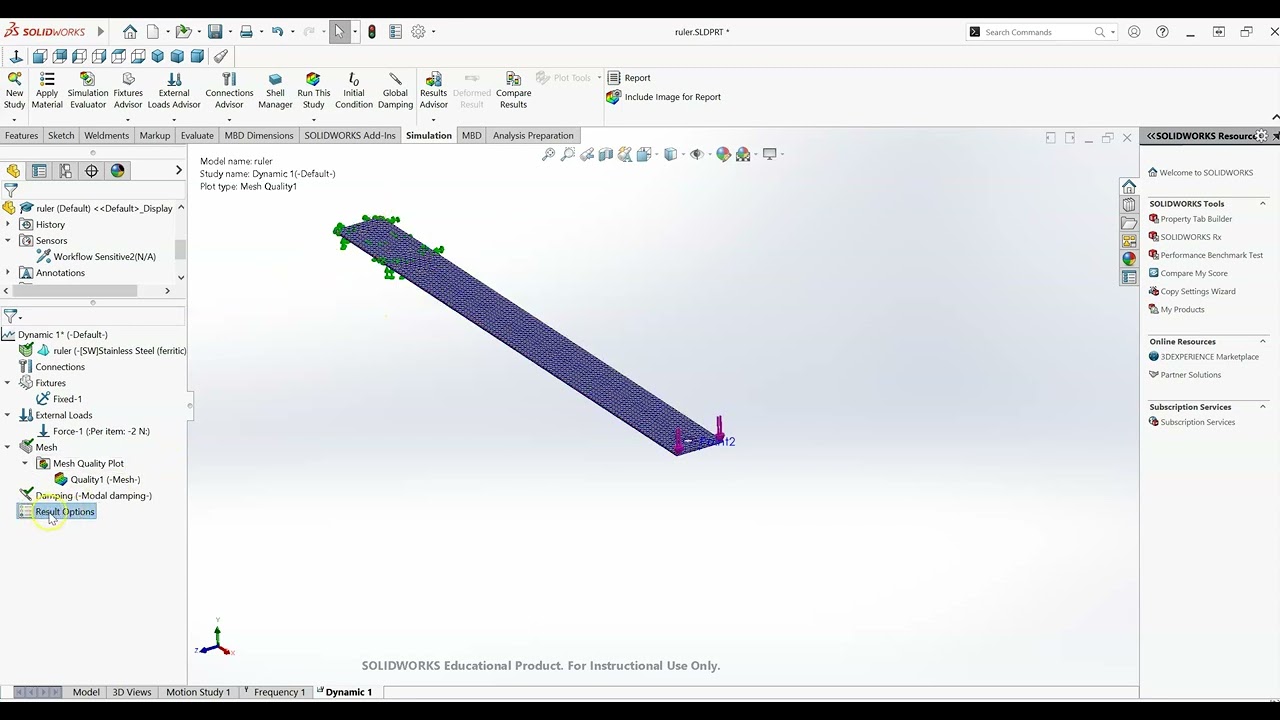Screen dimensions: 1280x720
Task: Open the DisplayManager color ball tab
Action: (117, 171)
